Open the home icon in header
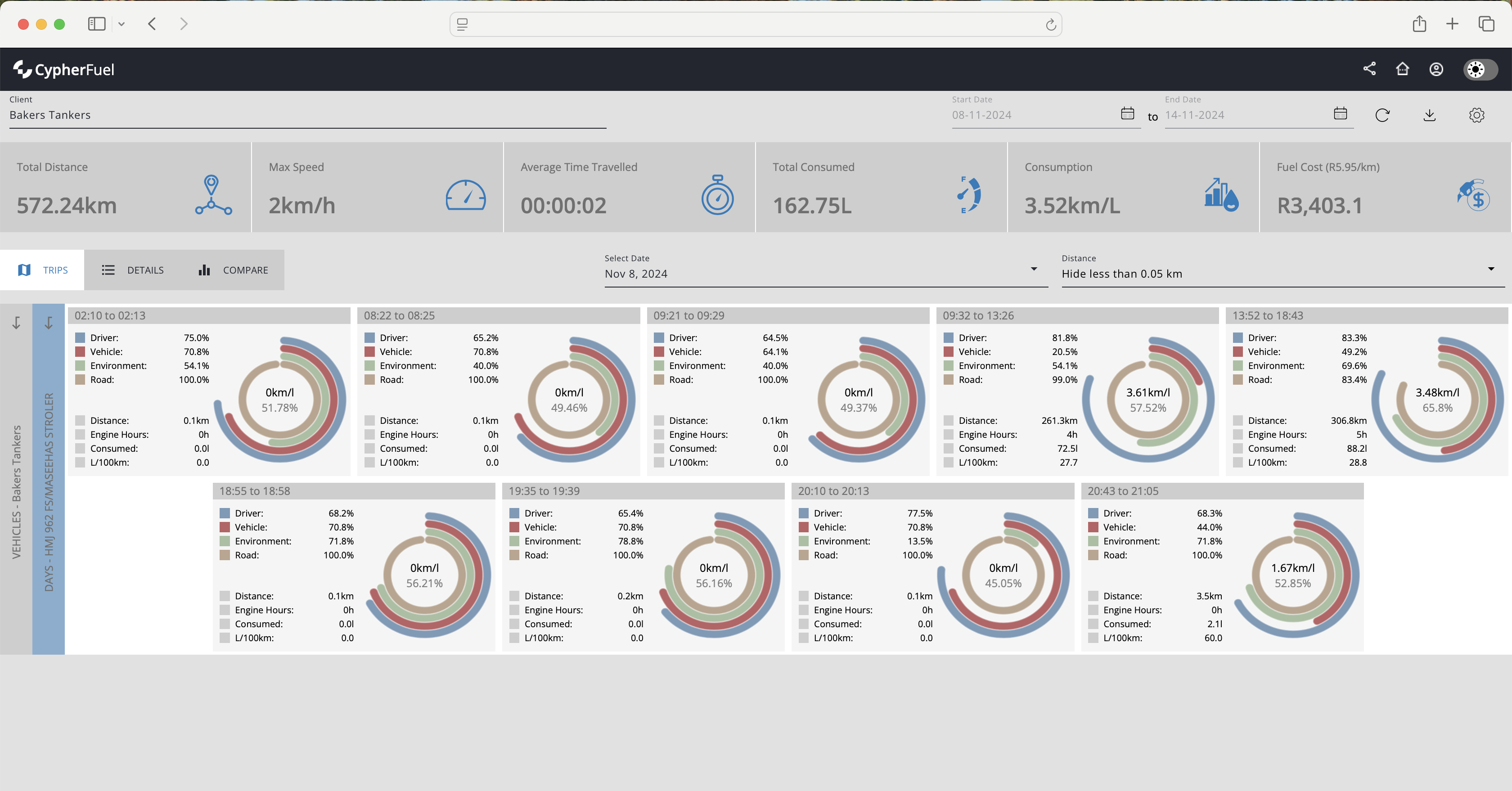 click(x=1402, y=69)
